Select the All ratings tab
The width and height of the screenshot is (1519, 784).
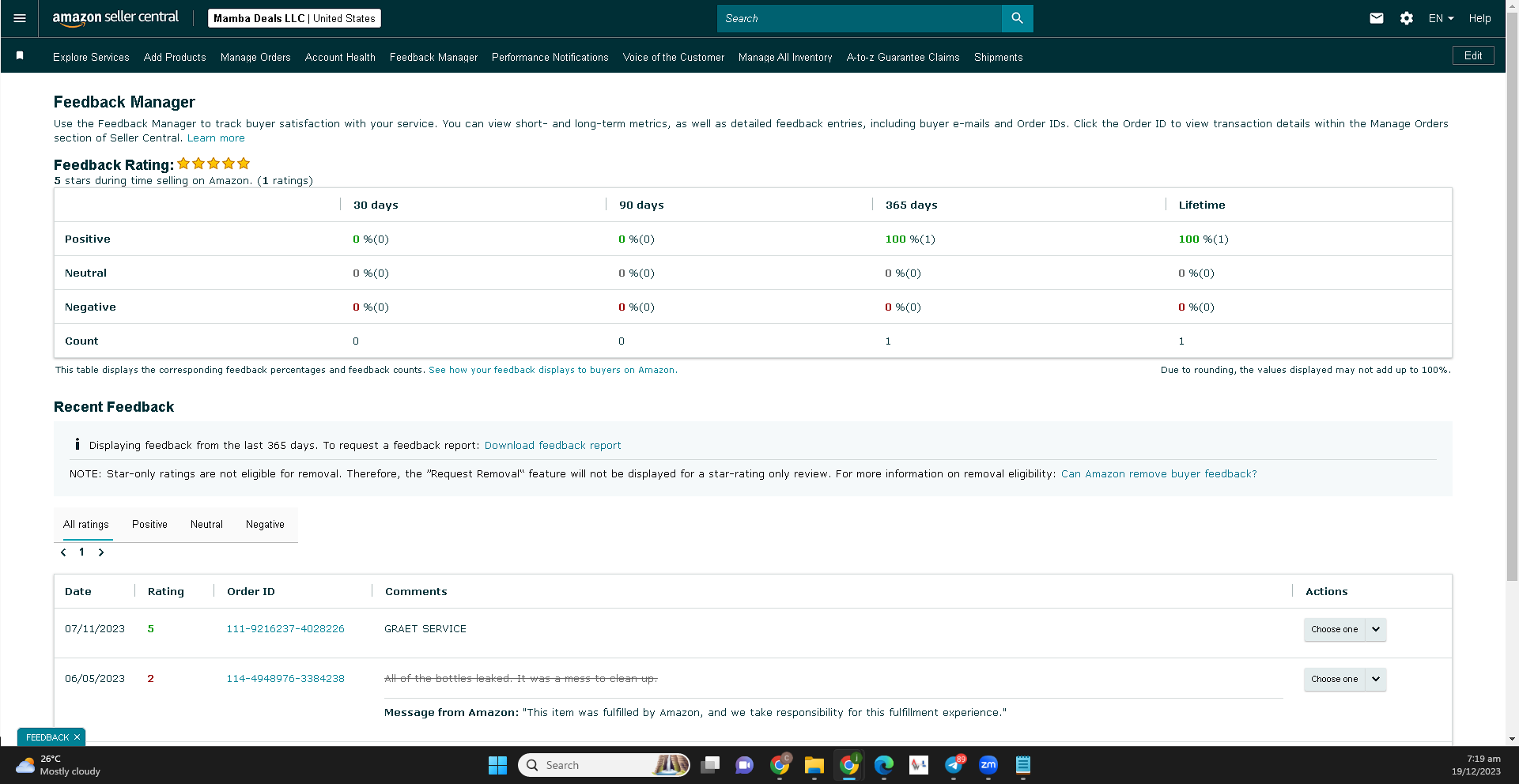click(x=86, y=525)
